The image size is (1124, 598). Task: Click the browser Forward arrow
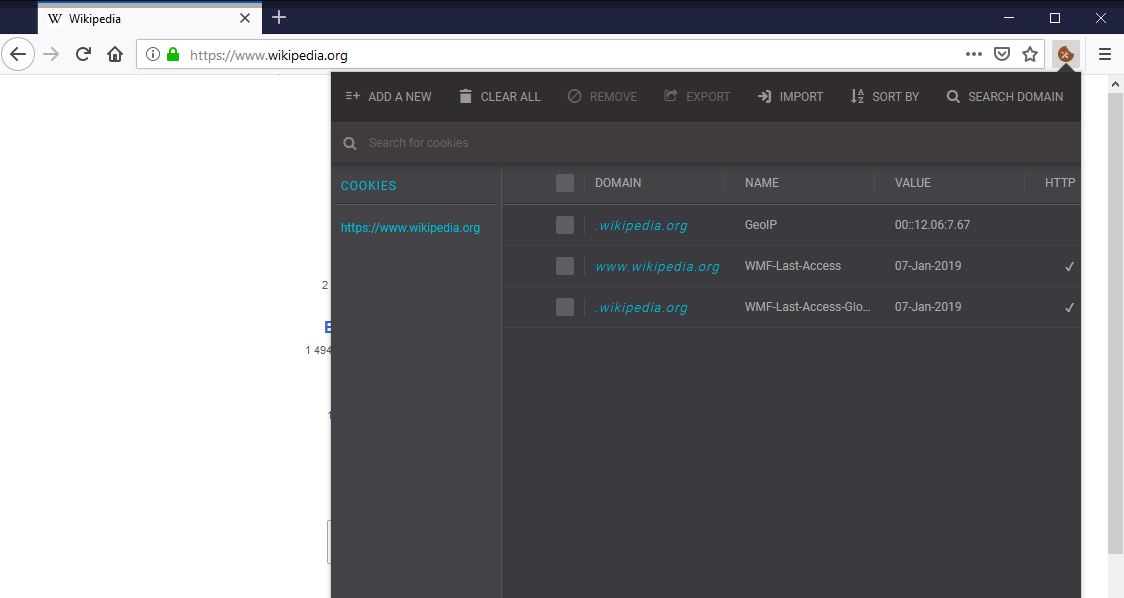[x=51, y=54]
